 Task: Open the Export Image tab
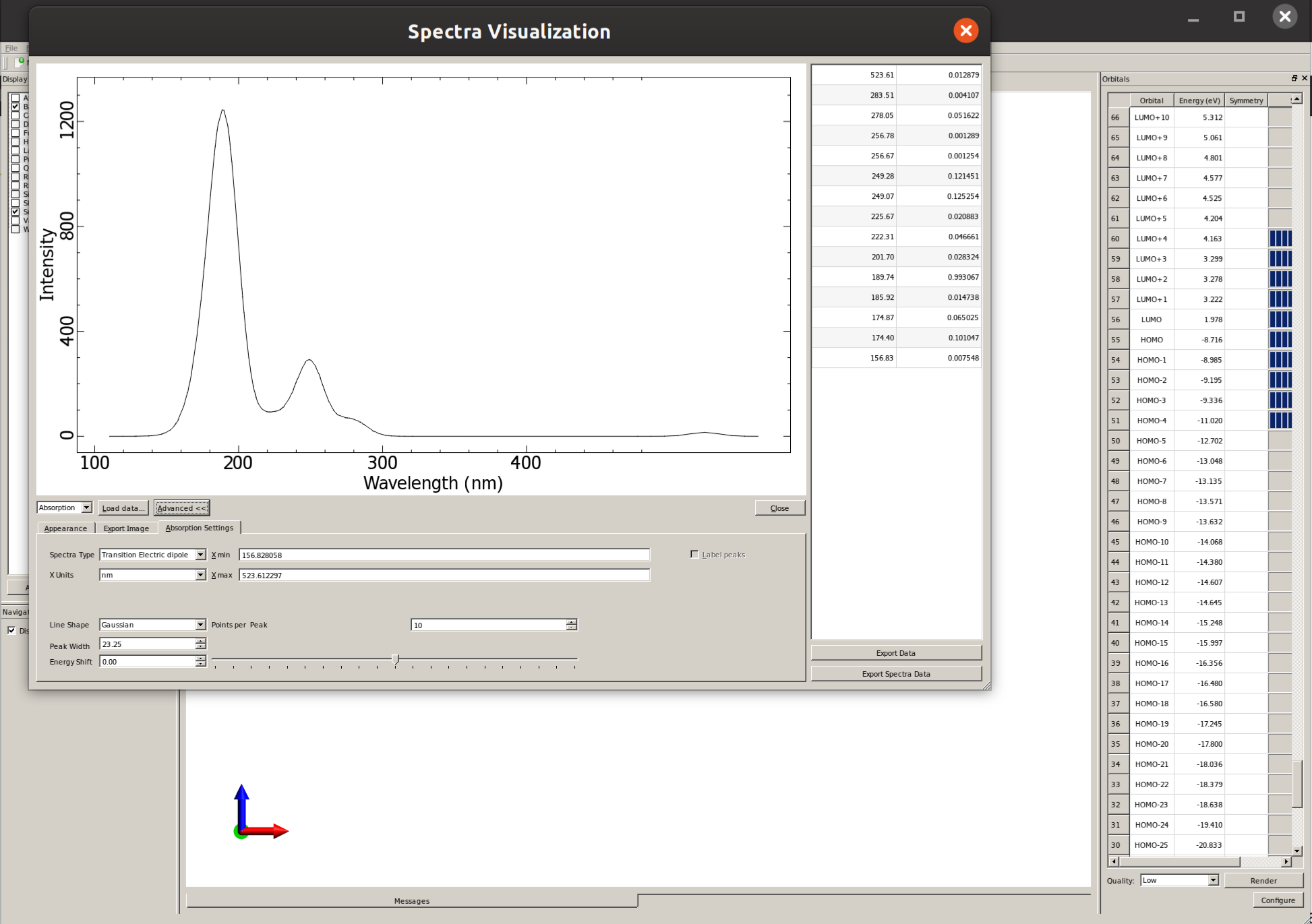point(126,528)
